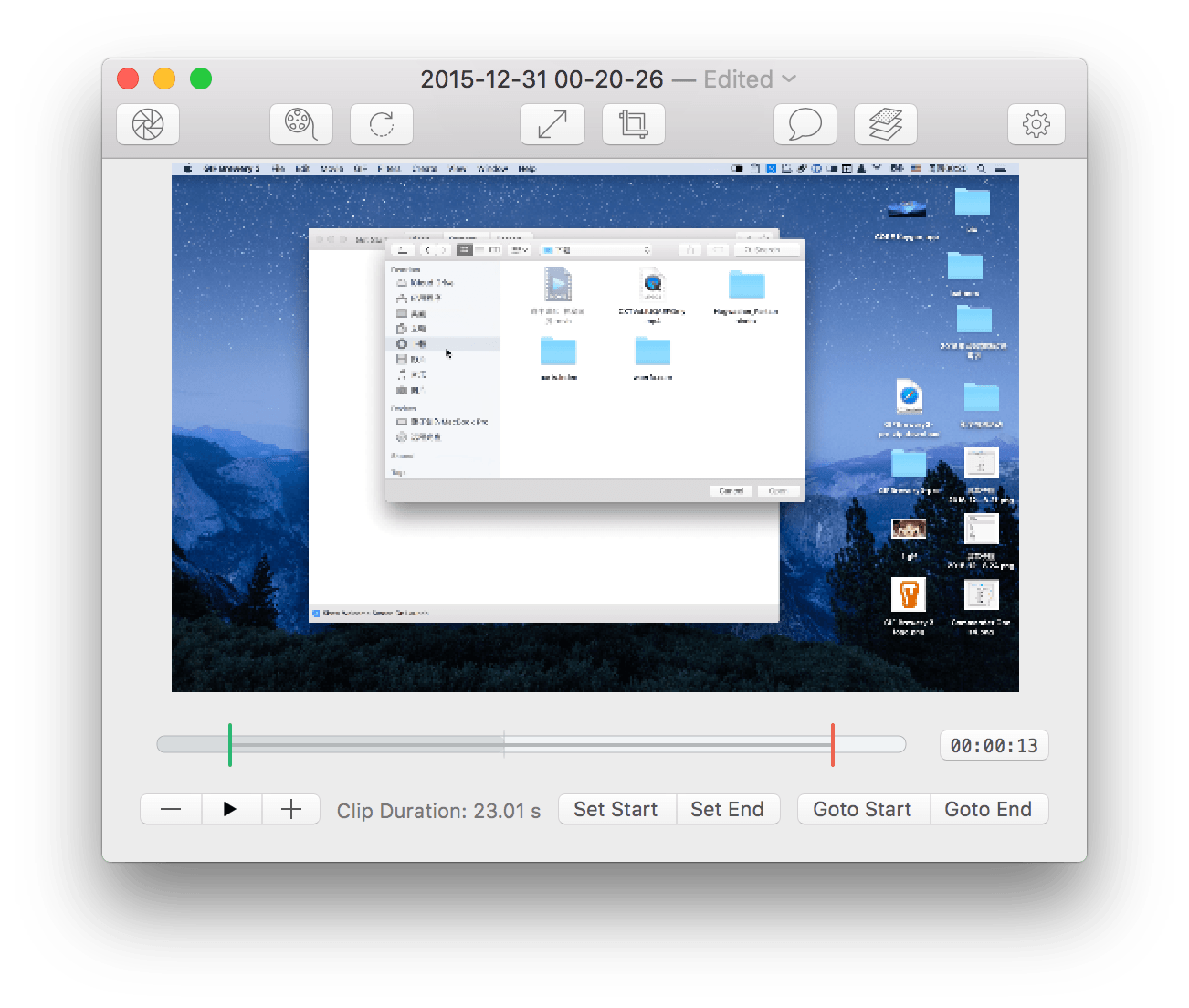Open the film reel frame settings
1189x1008 pixels.
point(300,124)
